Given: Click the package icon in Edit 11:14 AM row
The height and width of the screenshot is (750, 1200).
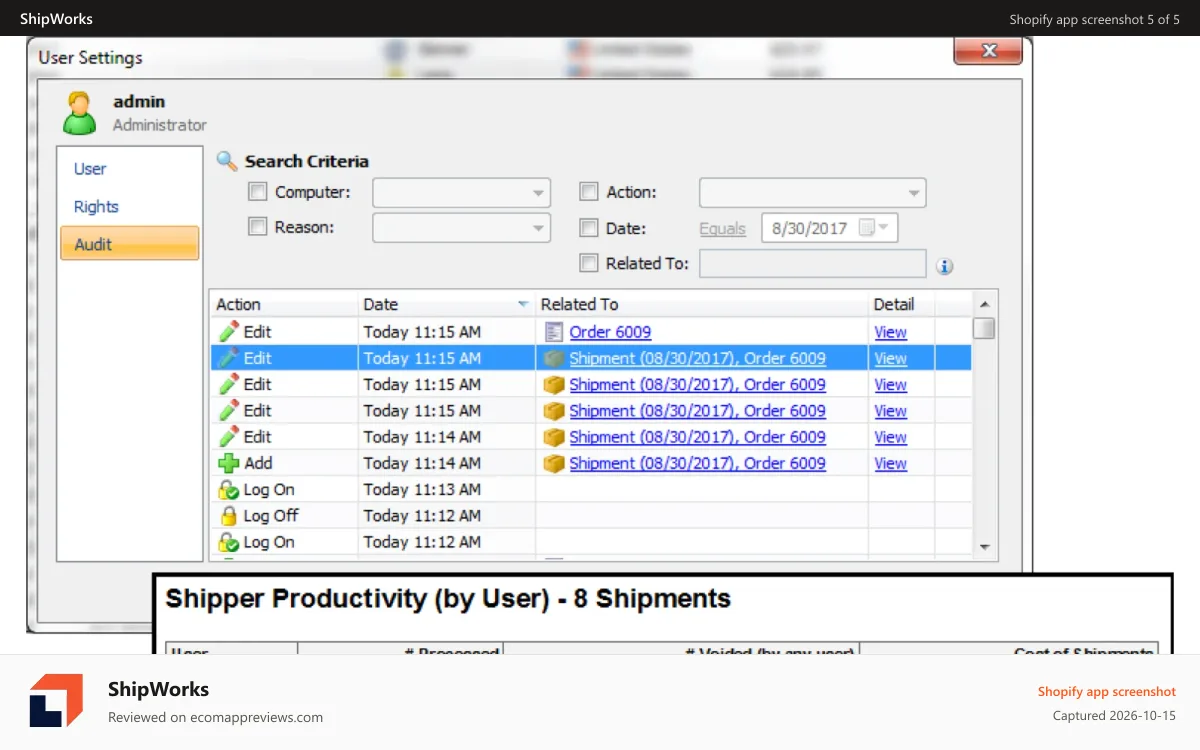Looking at the screenshot, I should (x=554, y=437).
